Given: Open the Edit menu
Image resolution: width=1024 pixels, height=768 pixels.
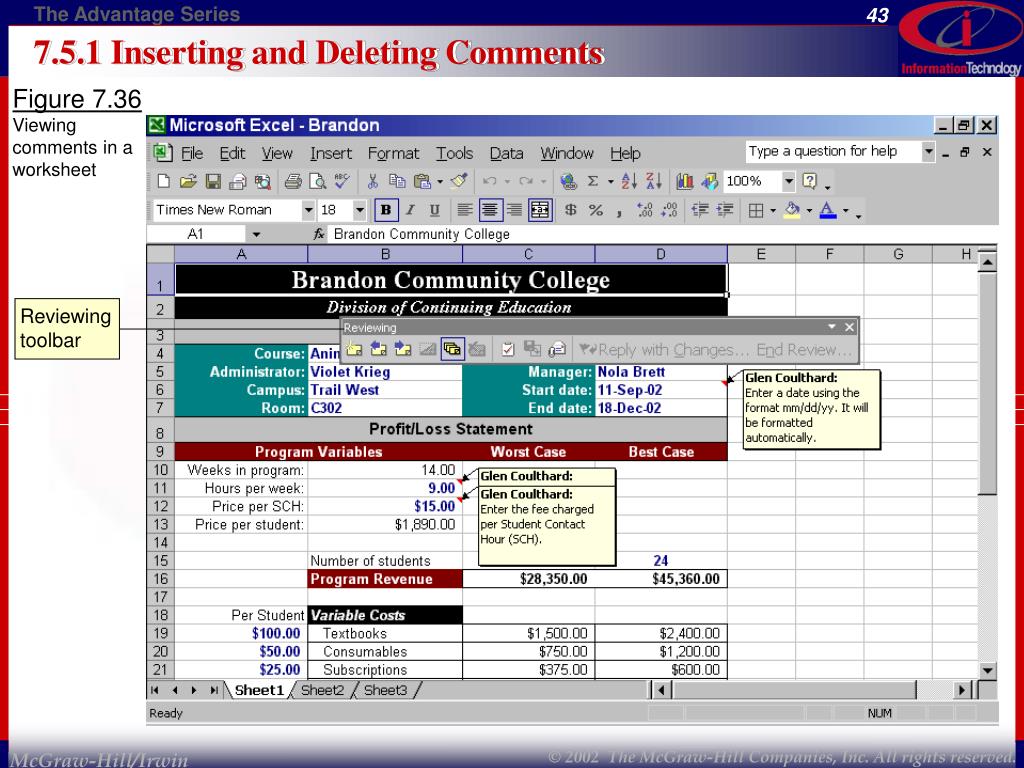Looking at the screenshot, I should coord(232,153).
